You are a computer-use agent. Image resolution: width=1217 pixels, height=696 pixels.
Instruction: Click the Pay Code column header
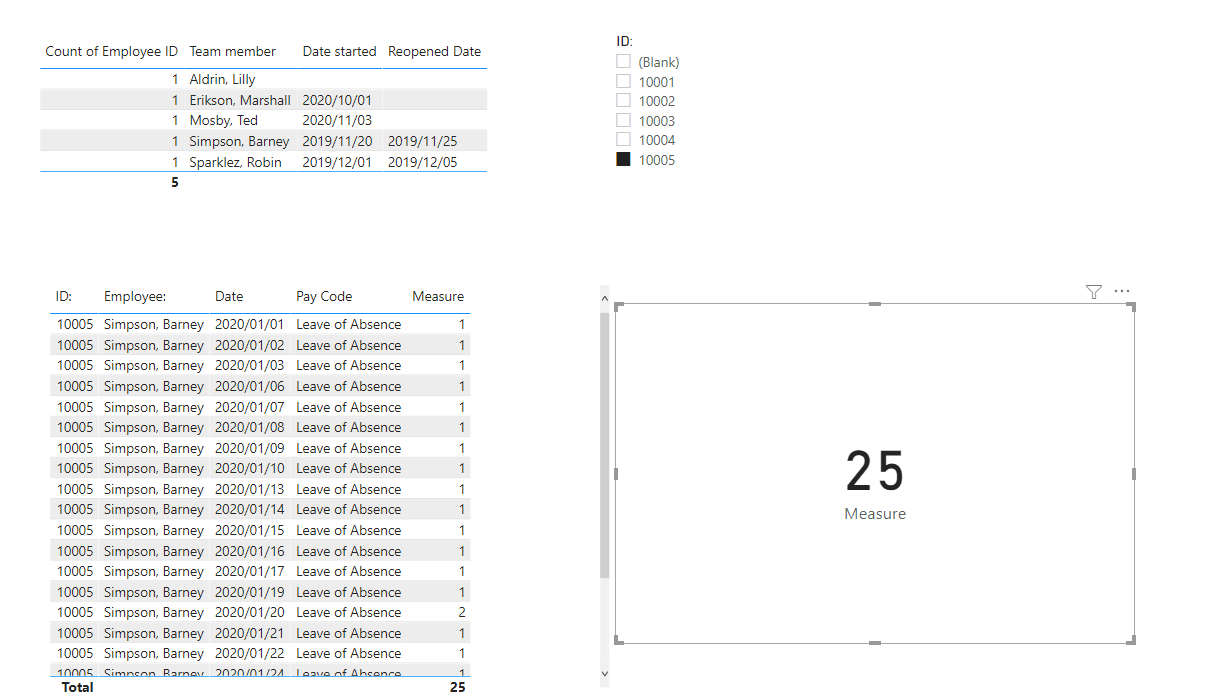(x=324, y=296)
